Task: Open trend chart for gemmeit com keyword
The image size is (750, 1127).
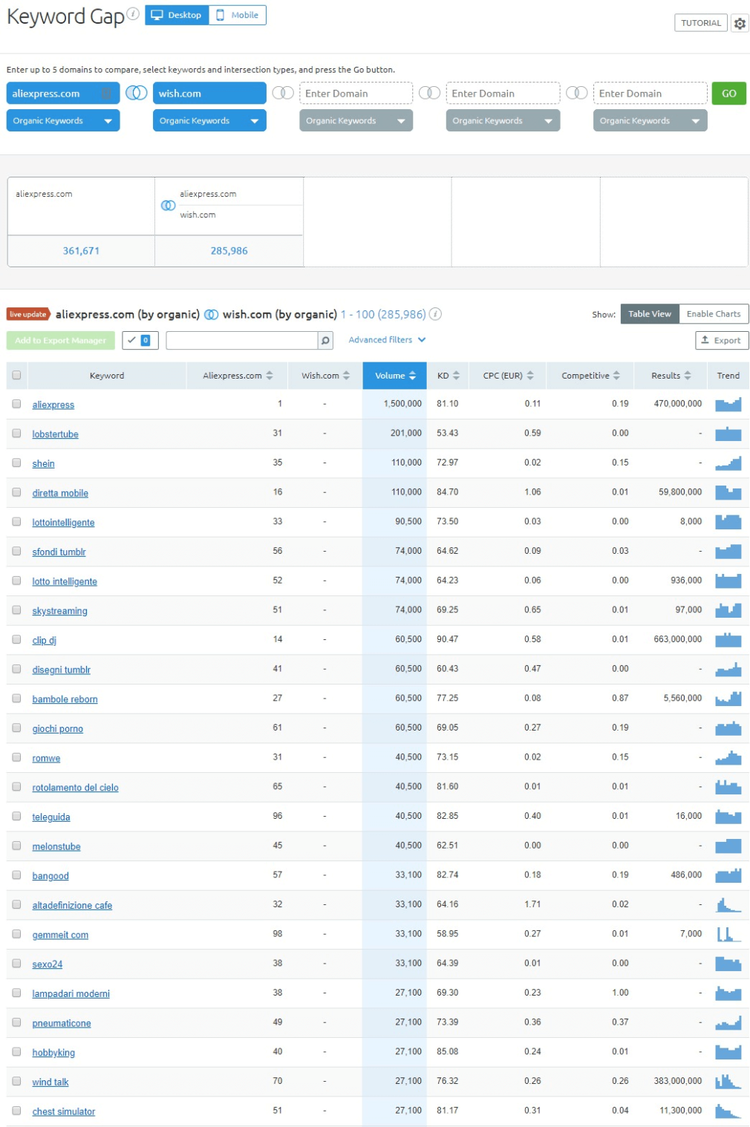Action: pos(728,934)
